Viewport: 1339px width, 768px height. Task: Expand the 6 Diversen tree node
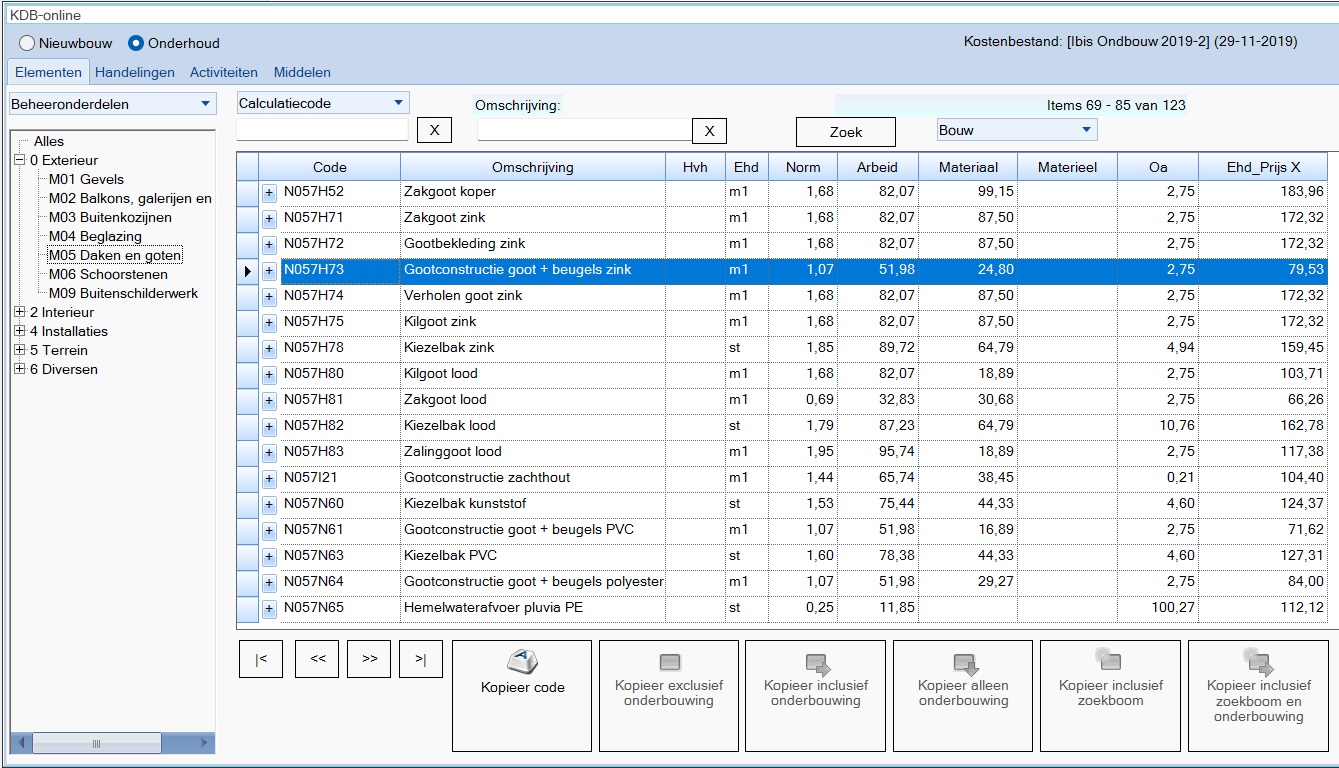click(20, 369)
